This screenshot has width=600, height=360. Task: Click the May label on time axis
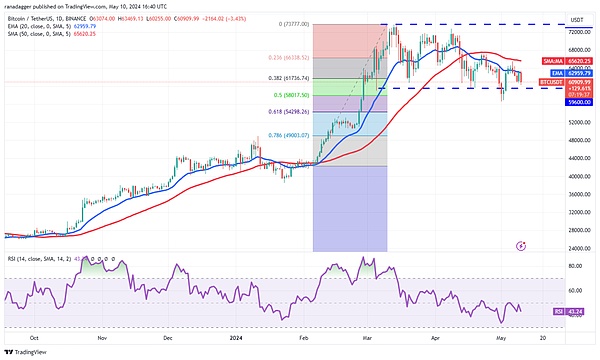click(x=501, y=338)
